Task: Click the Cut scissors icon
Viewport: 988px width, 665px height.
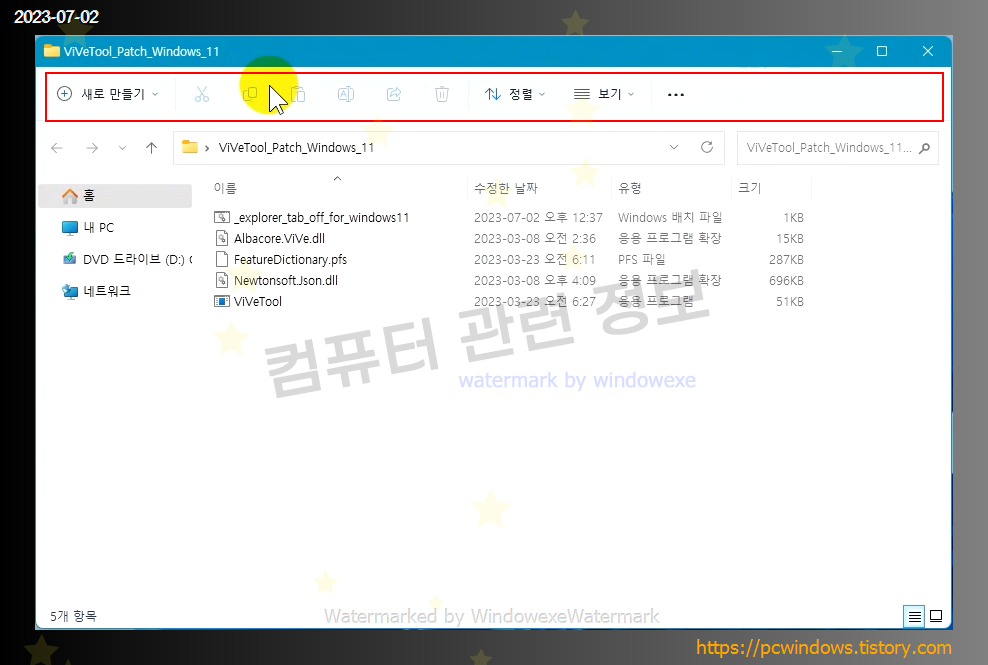Action: tap(202, 94)
